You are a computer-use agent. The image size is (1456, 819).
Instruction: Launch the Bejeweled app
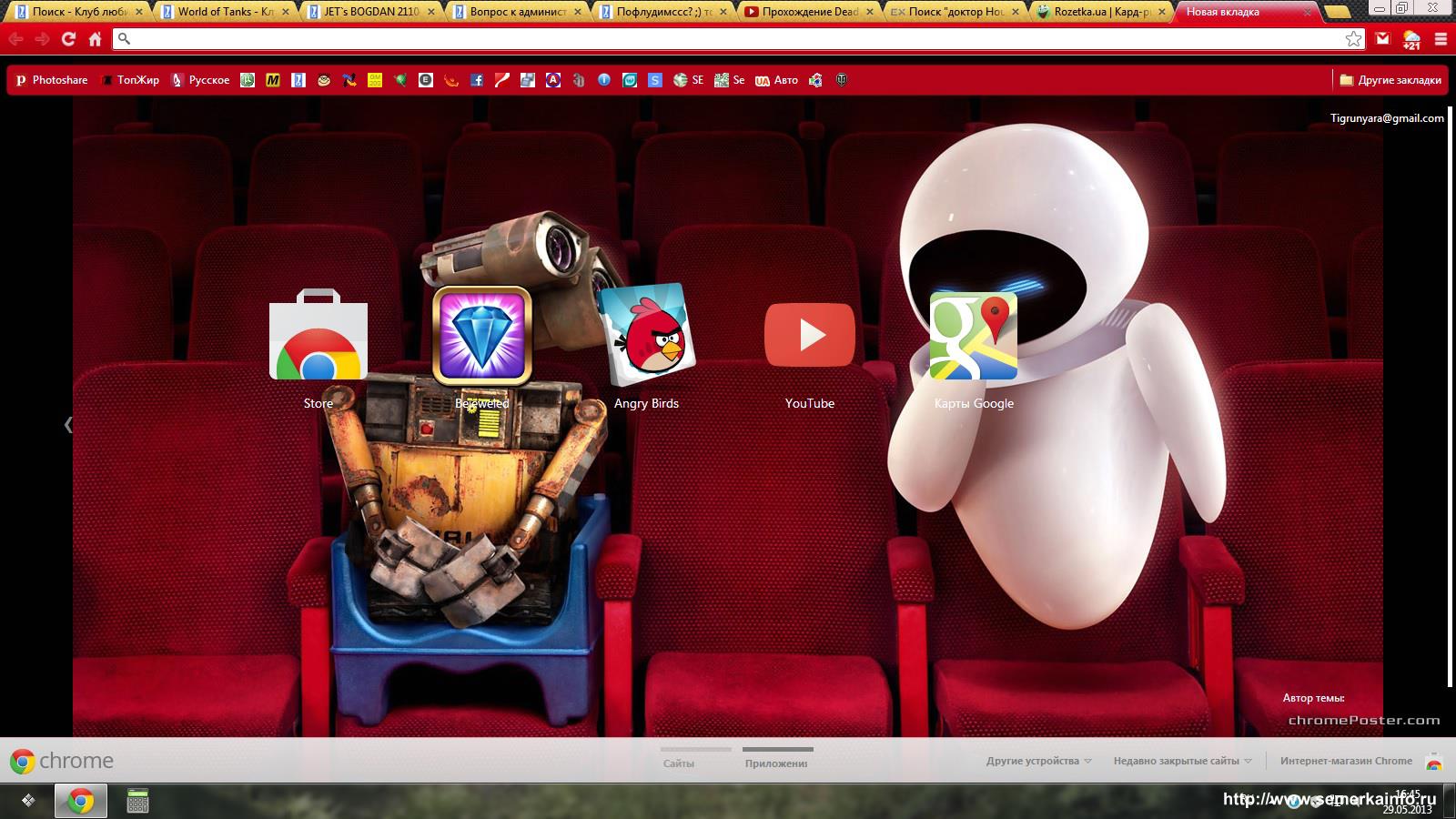(481, 336)
